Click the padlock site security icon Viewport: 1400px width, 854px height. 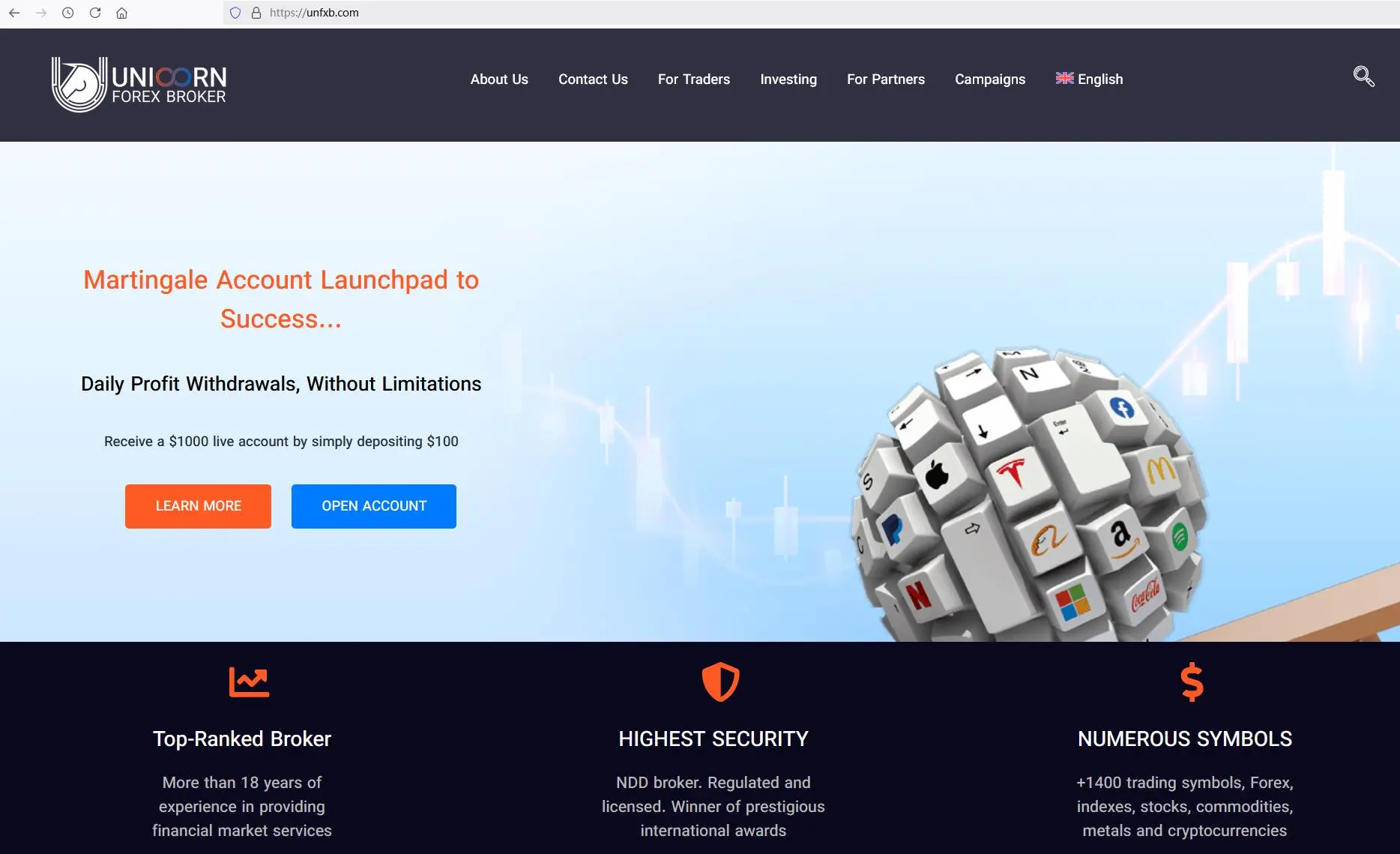point(256,13)
